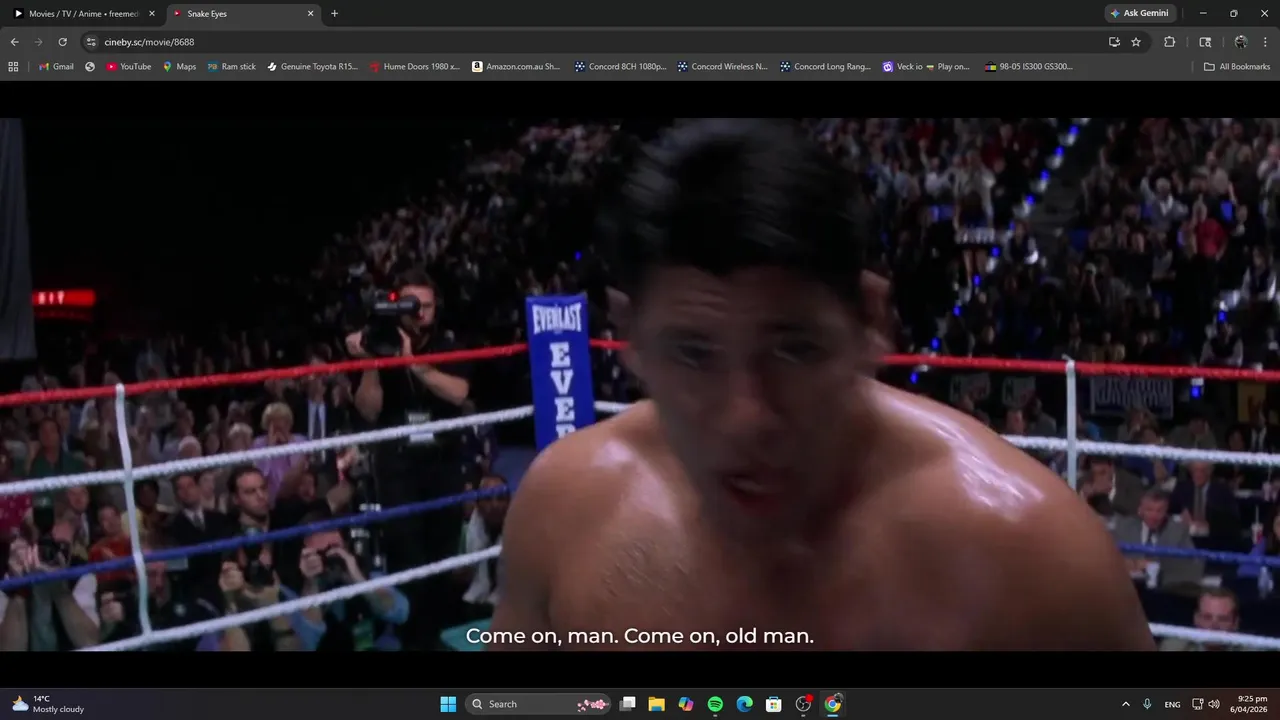The width and height of the screenshot is (1280, 720).
Task: Open the Amazon.com.au bookmark
Action: 517,67
